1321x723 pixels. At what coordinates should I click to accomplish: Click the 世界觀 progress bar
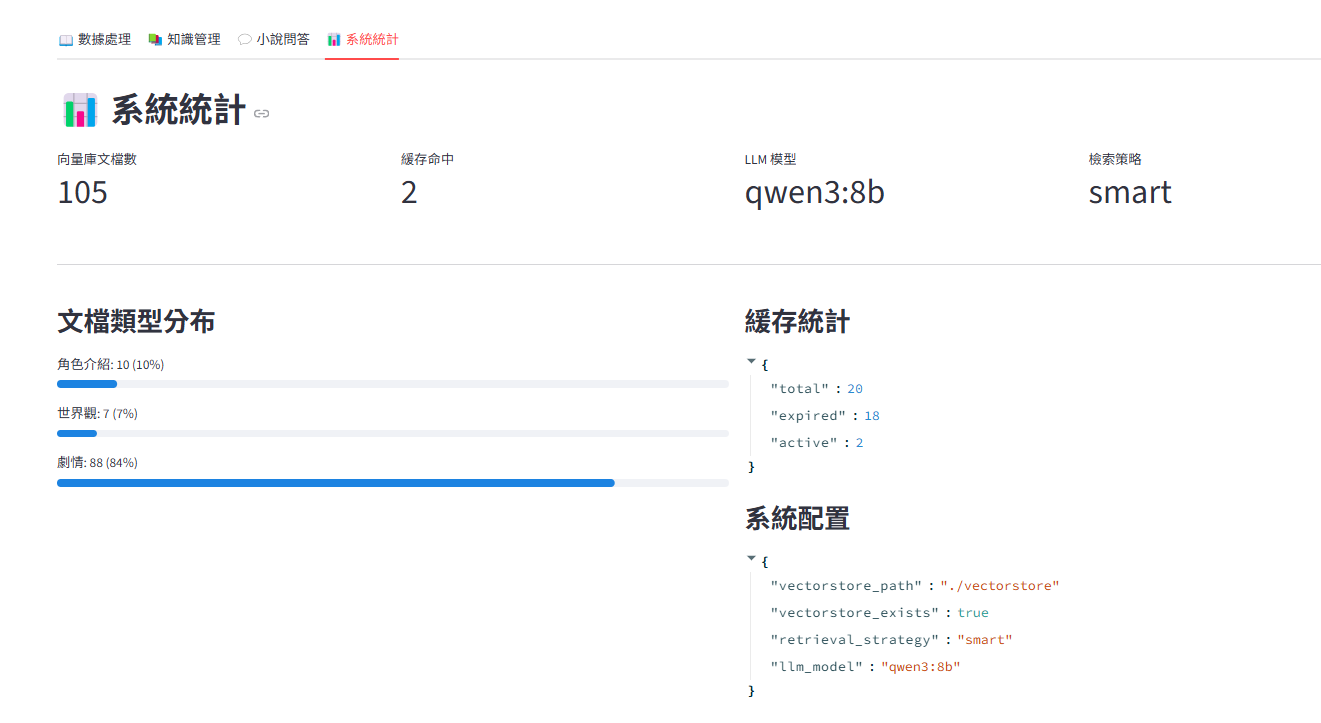[392, 433]
